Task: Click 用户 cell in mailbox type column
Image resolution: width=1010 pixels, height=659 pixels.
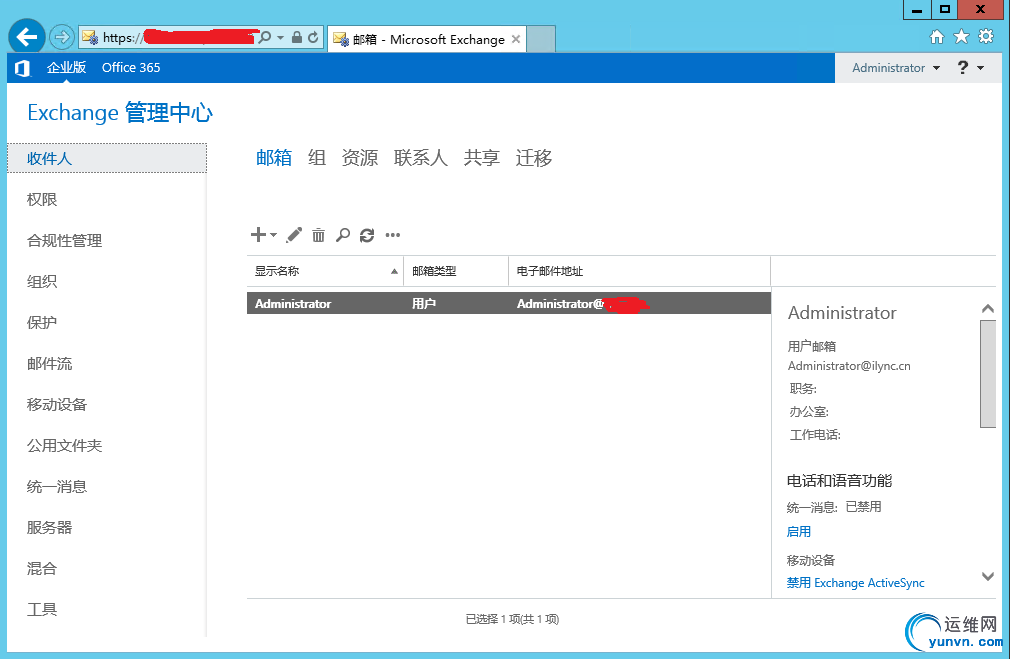Action: point(424,303)
